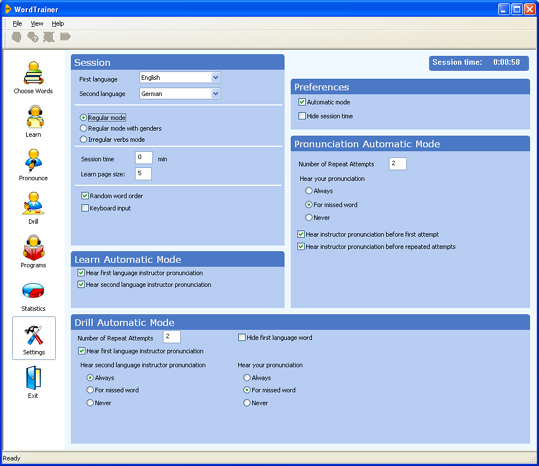Toggle Drill Hear first language instructor pronunciation

(x=82, y=351)
